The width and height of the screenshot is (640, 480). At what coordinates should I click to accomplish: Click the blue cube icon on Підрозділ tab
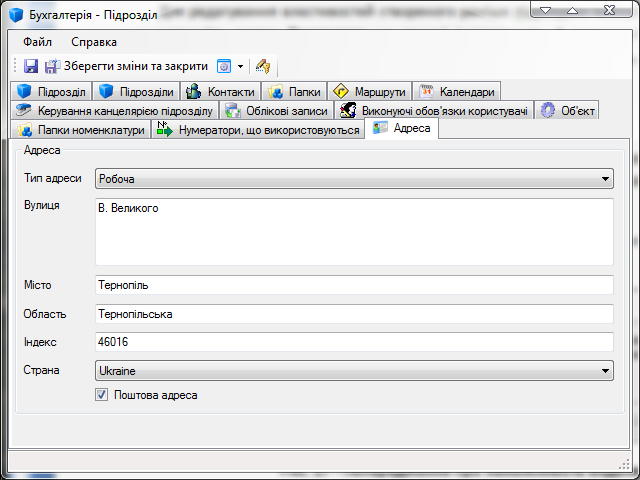tap(24, 91)
